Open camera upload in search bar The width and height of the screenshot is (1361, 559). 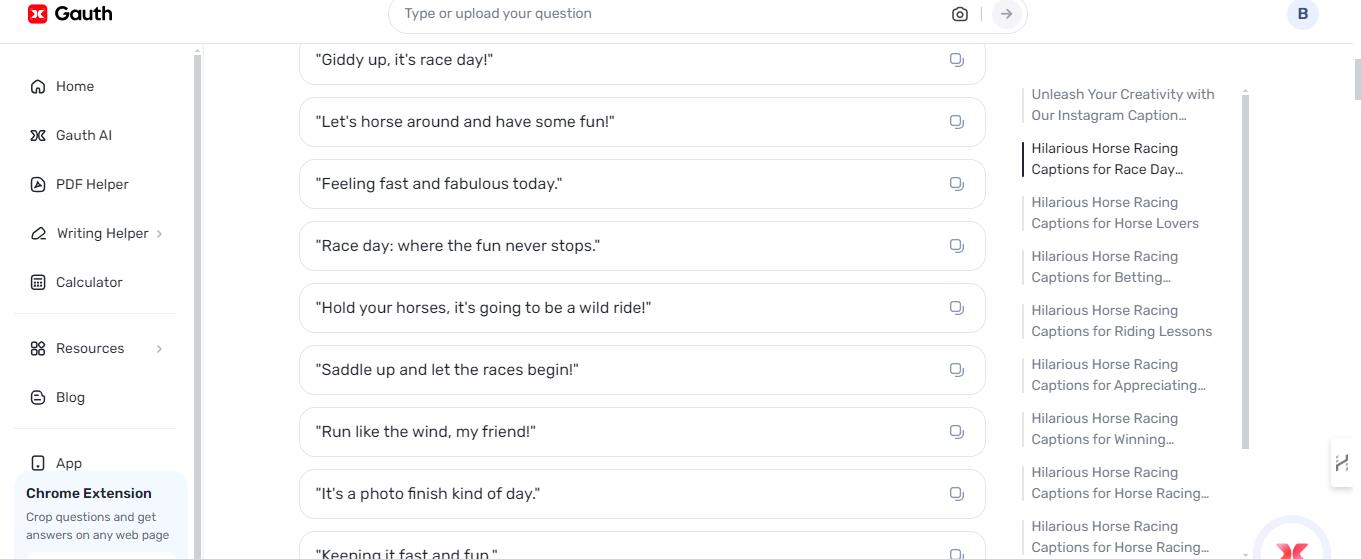point(960,14)
